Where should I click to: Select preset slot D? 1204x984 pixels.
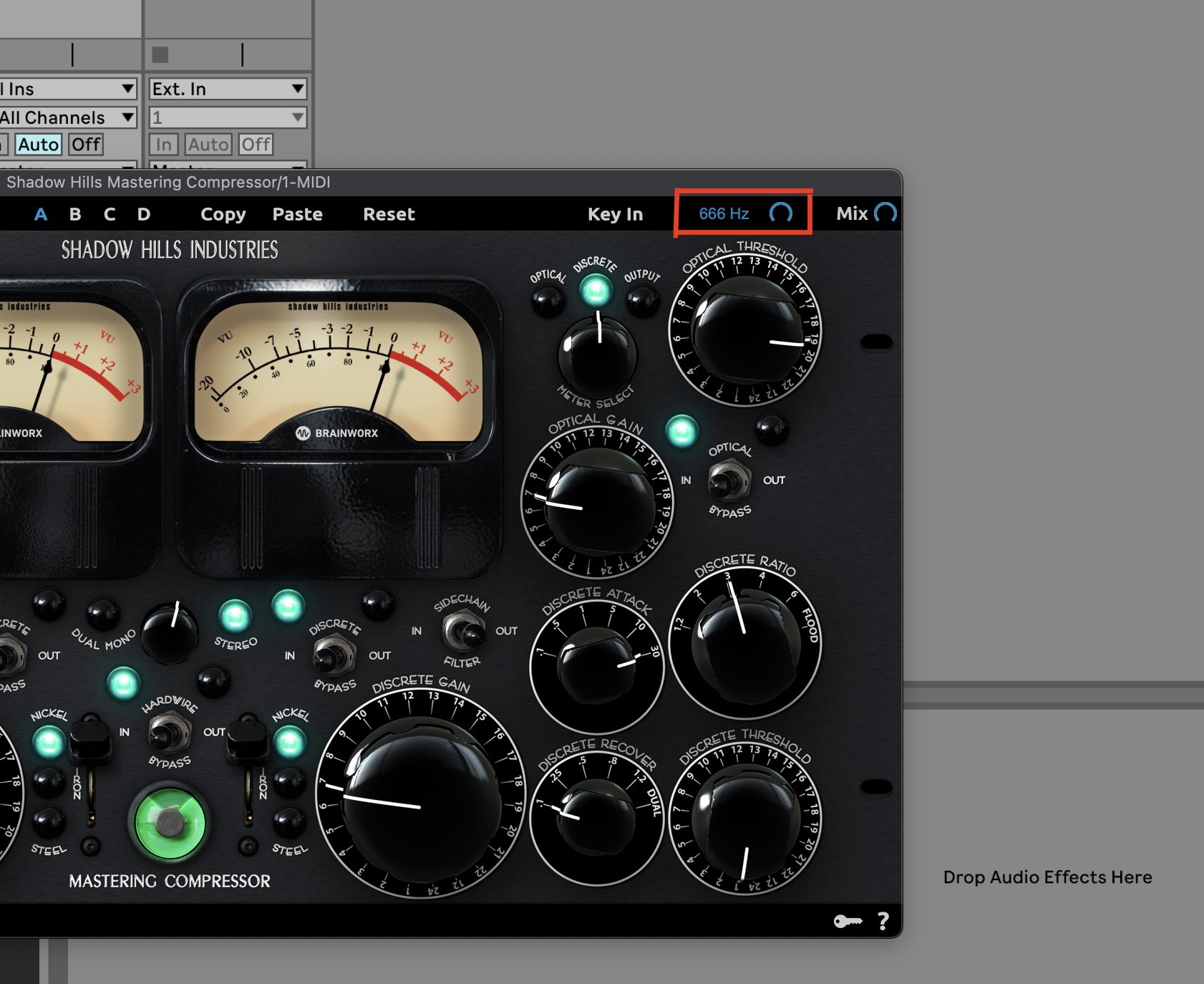[144, 214]
